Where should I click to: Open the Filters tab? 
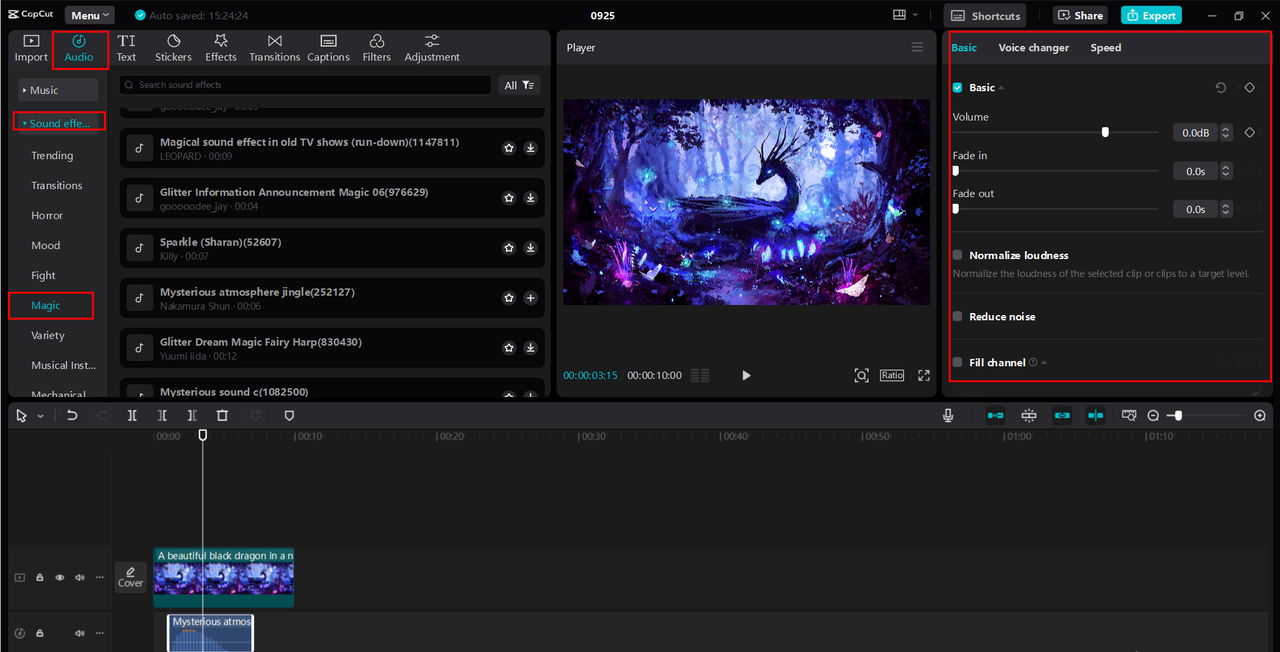pos(377,48)
